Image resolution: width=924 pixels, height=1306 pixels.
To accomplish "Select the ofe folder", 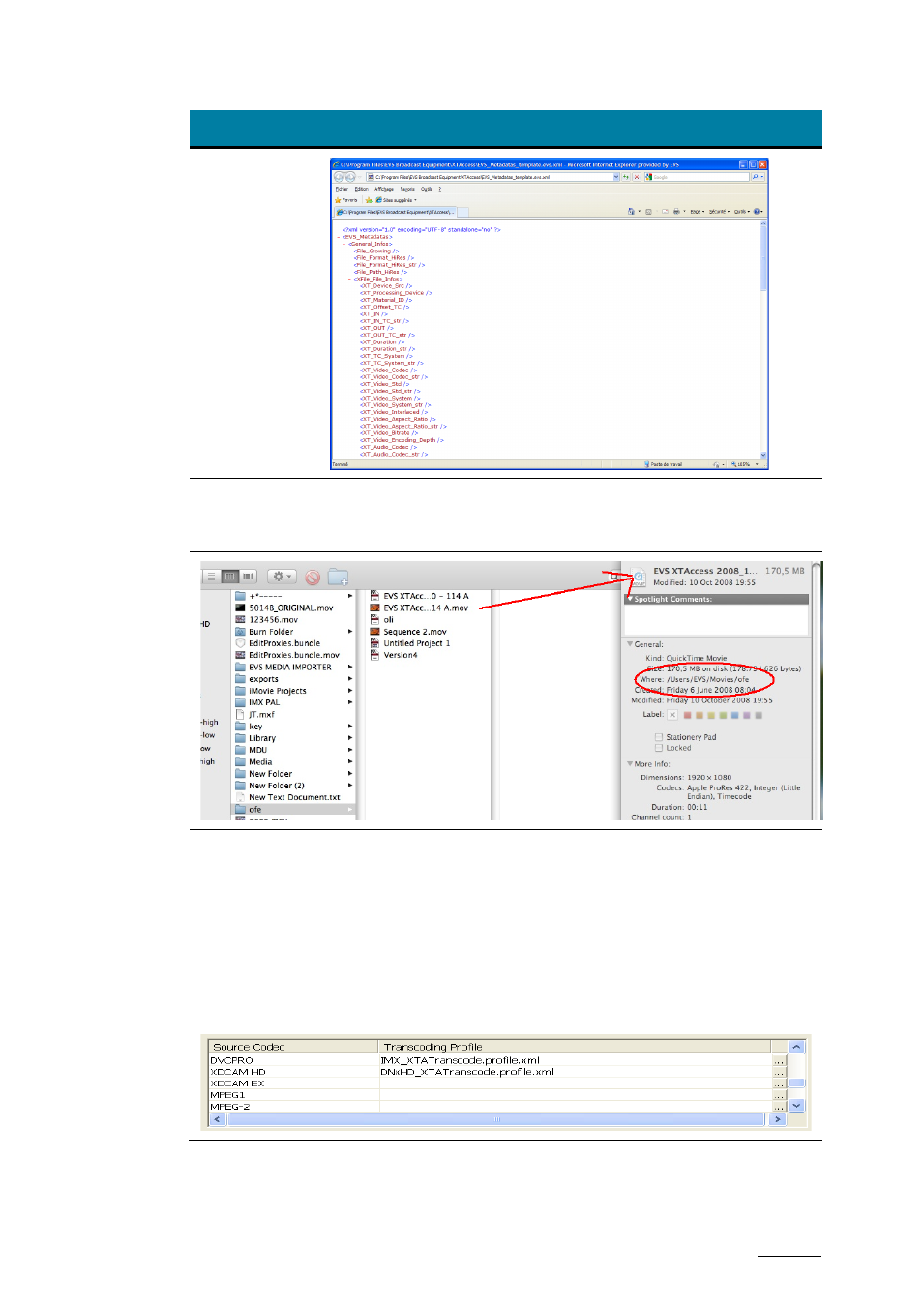I will coord(294,809).
